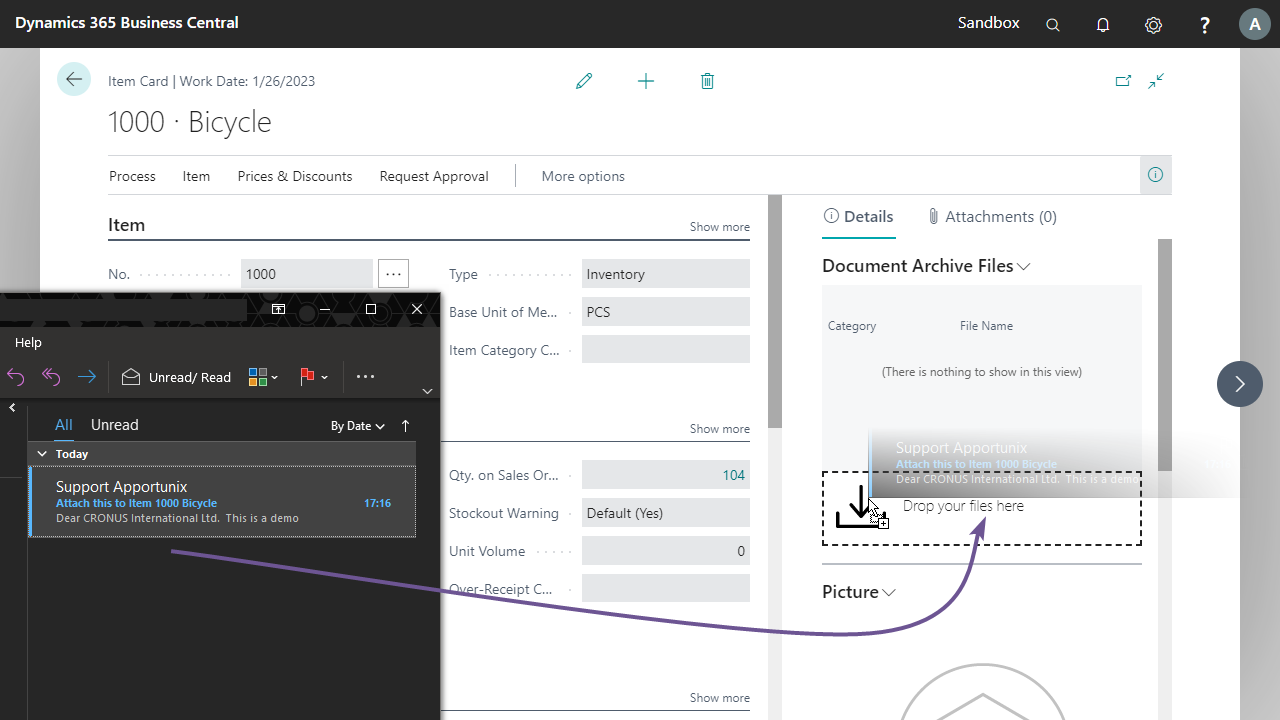Click the back arrow on Item Card
The width and height of the screenshot is (1280, 720).
click(74, 79)
